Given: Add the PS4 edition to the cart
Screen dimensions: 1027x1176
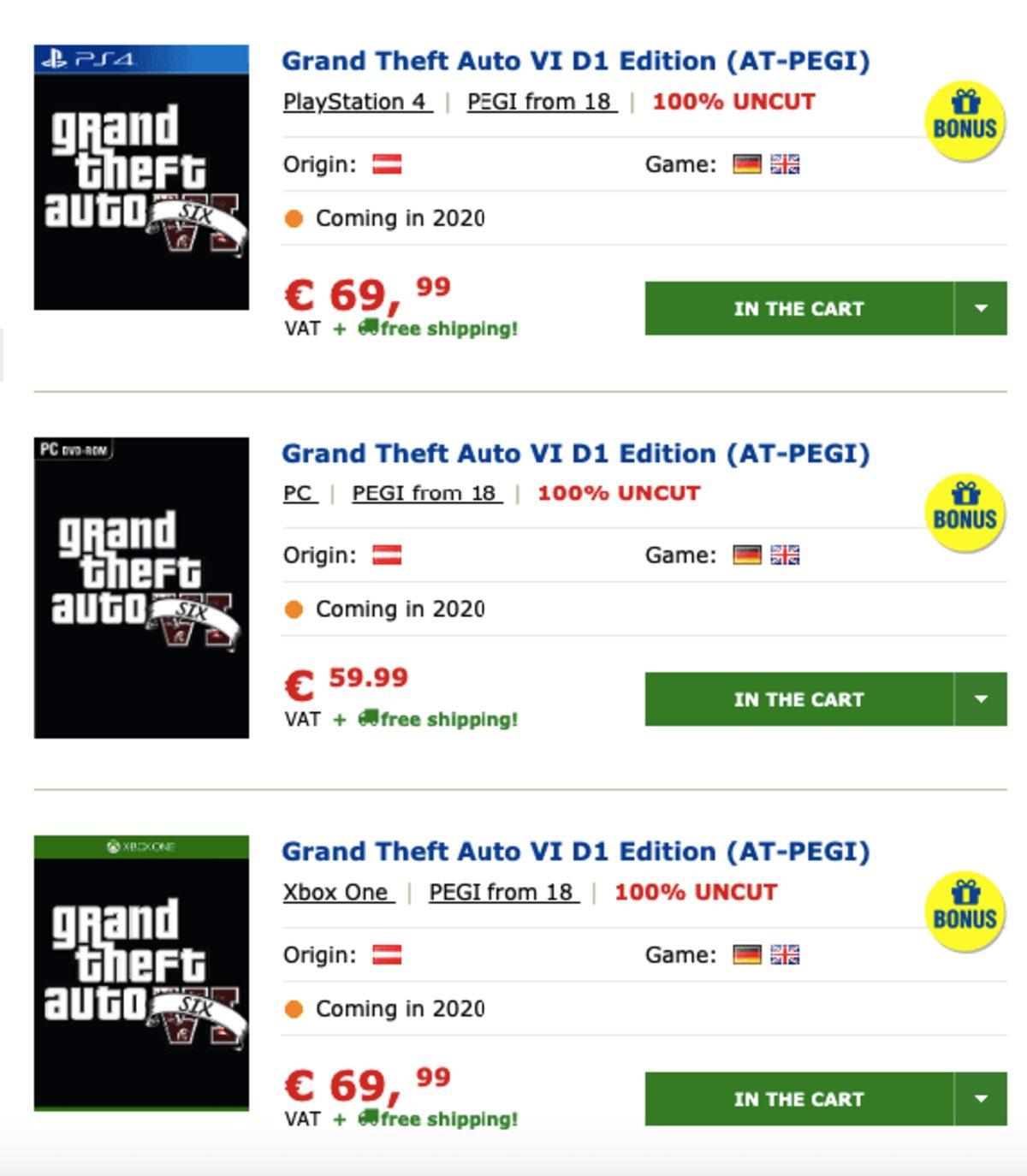Looking at the screenshot, I should [798, 308].
